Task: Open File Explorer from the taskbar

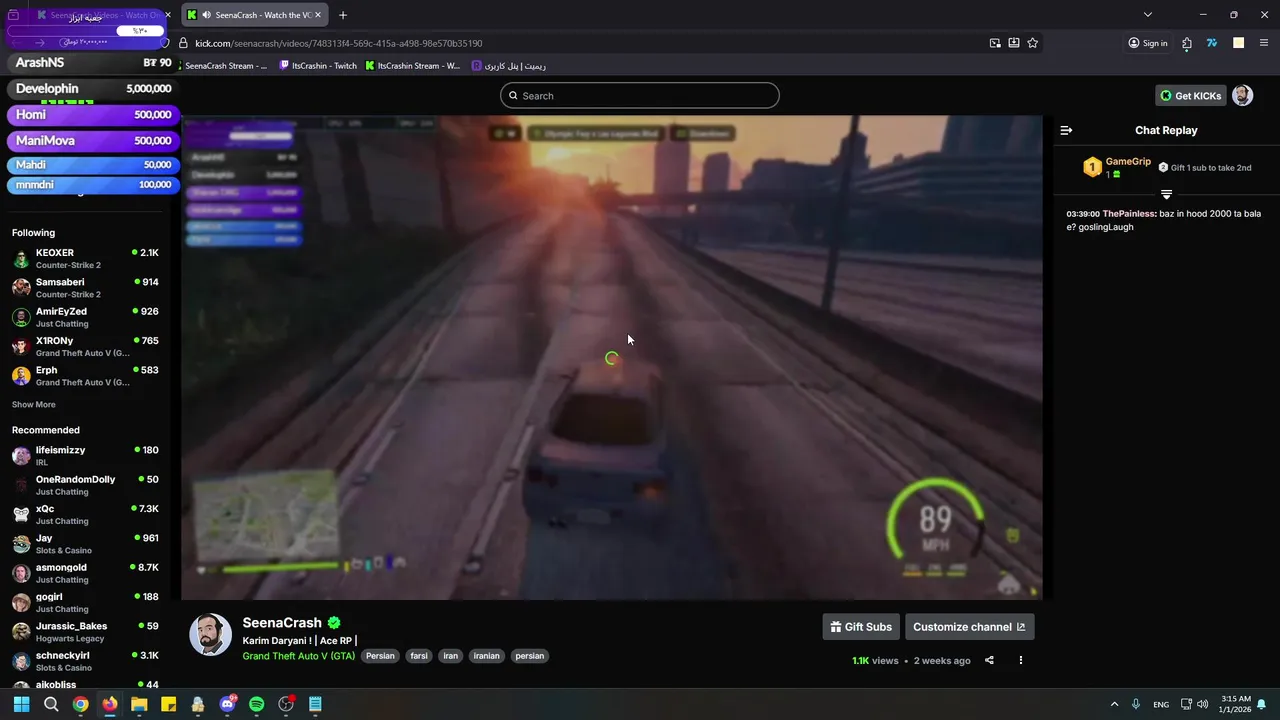Action: 139,704
